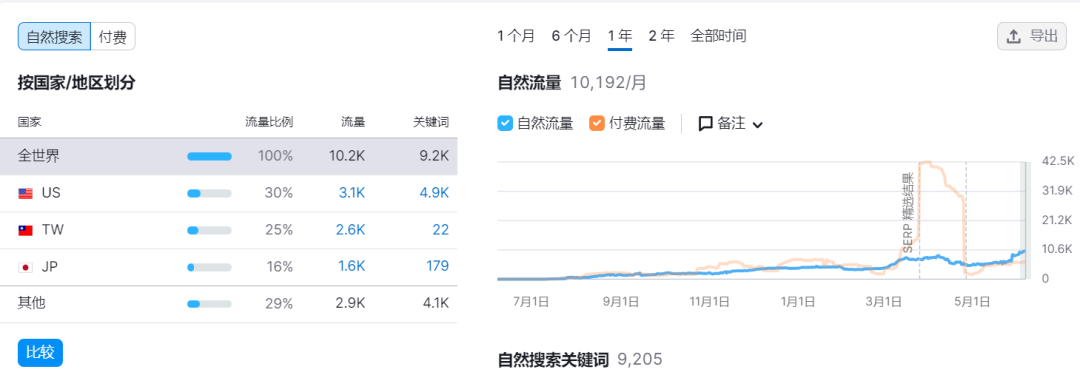Image resolution: width=1080 pixels, height=378 pixels.
Task: Click the 3月1日 axis label
Action: tap(884, 301)
